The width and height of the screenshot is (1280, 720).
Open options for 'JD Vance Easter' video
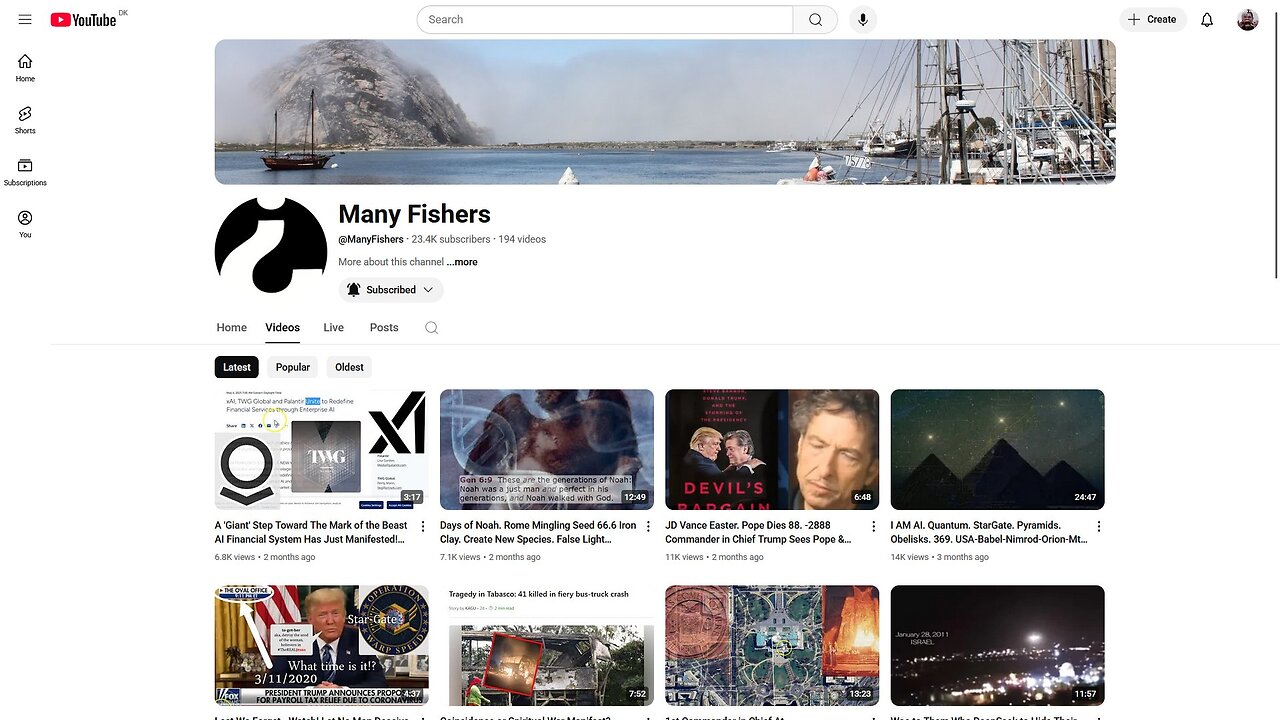[873, 526]
